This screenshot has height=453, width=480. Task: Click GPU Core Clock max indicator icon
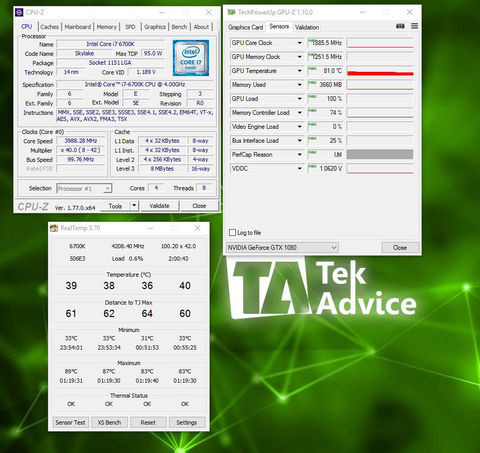tap(312, 41)
